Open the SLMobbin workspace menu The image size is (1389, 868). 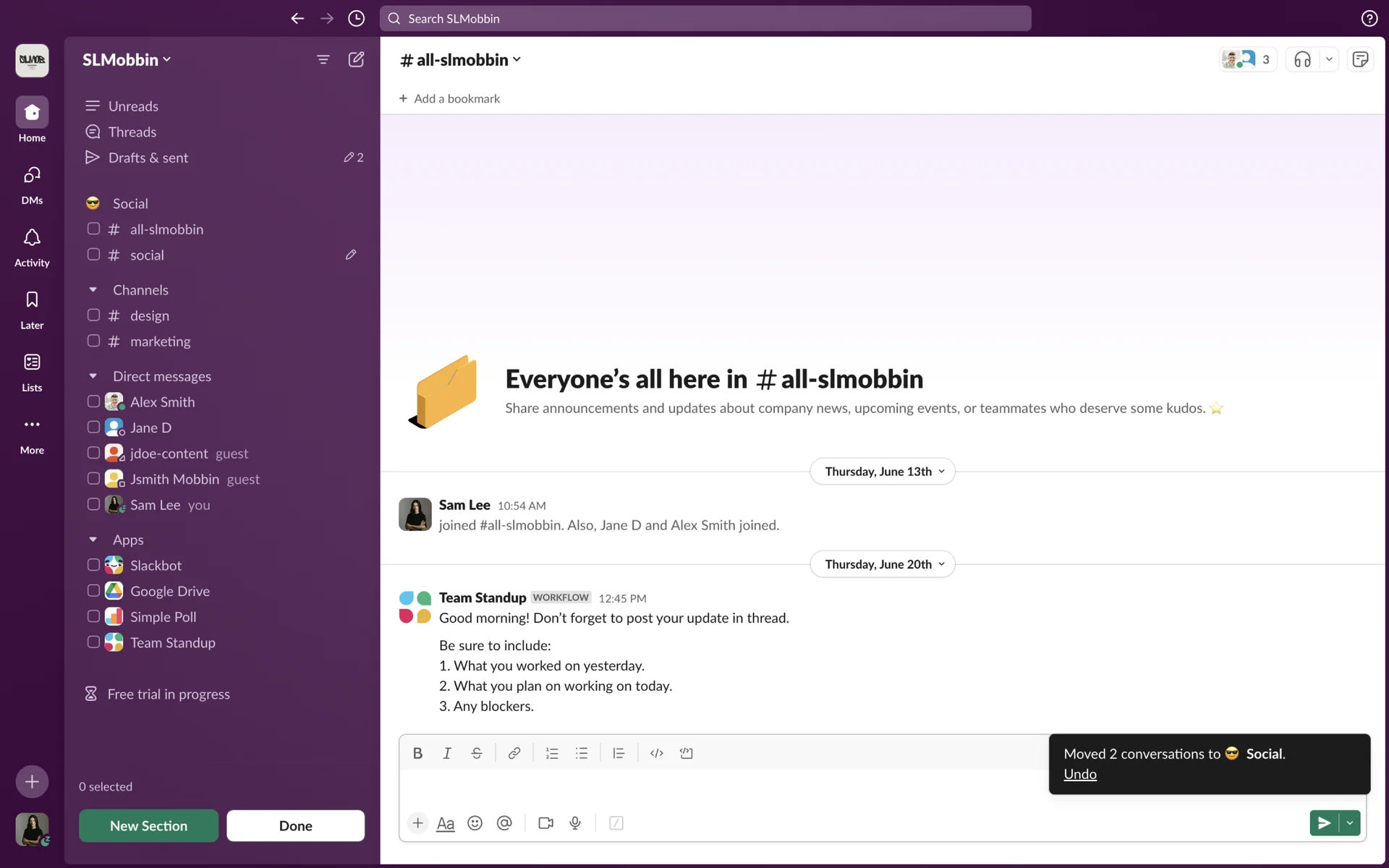pyautogui.click(x=127, y=60)
